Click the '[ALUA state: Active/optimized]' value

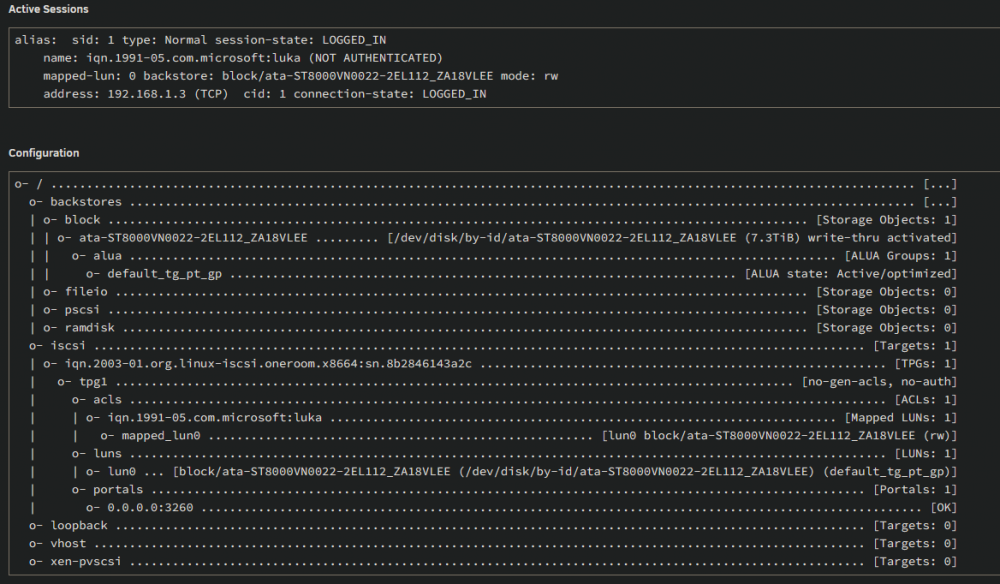tap(851, 274)
